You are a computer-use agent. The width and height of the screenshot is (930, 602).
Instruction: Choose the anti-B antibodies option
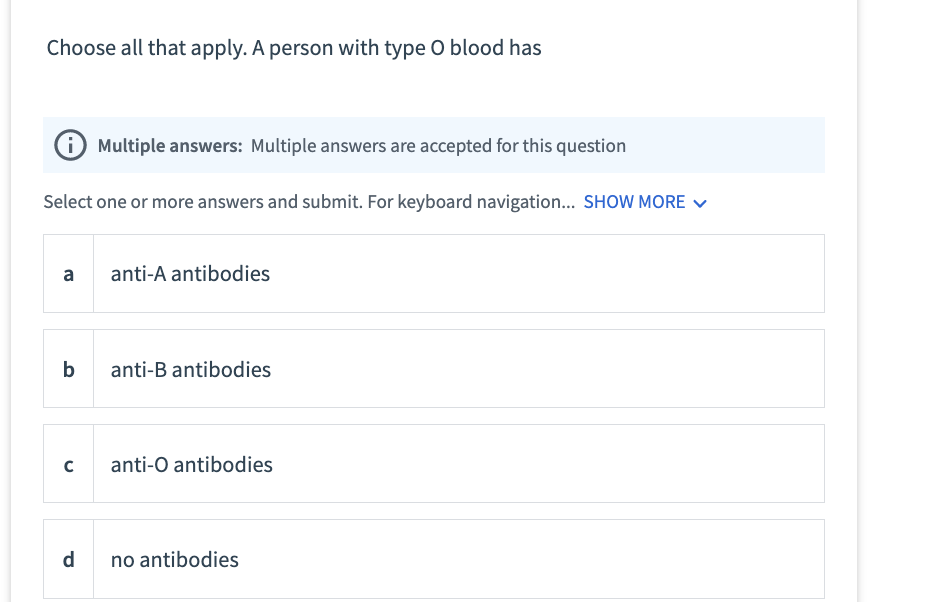pos(191,370)
